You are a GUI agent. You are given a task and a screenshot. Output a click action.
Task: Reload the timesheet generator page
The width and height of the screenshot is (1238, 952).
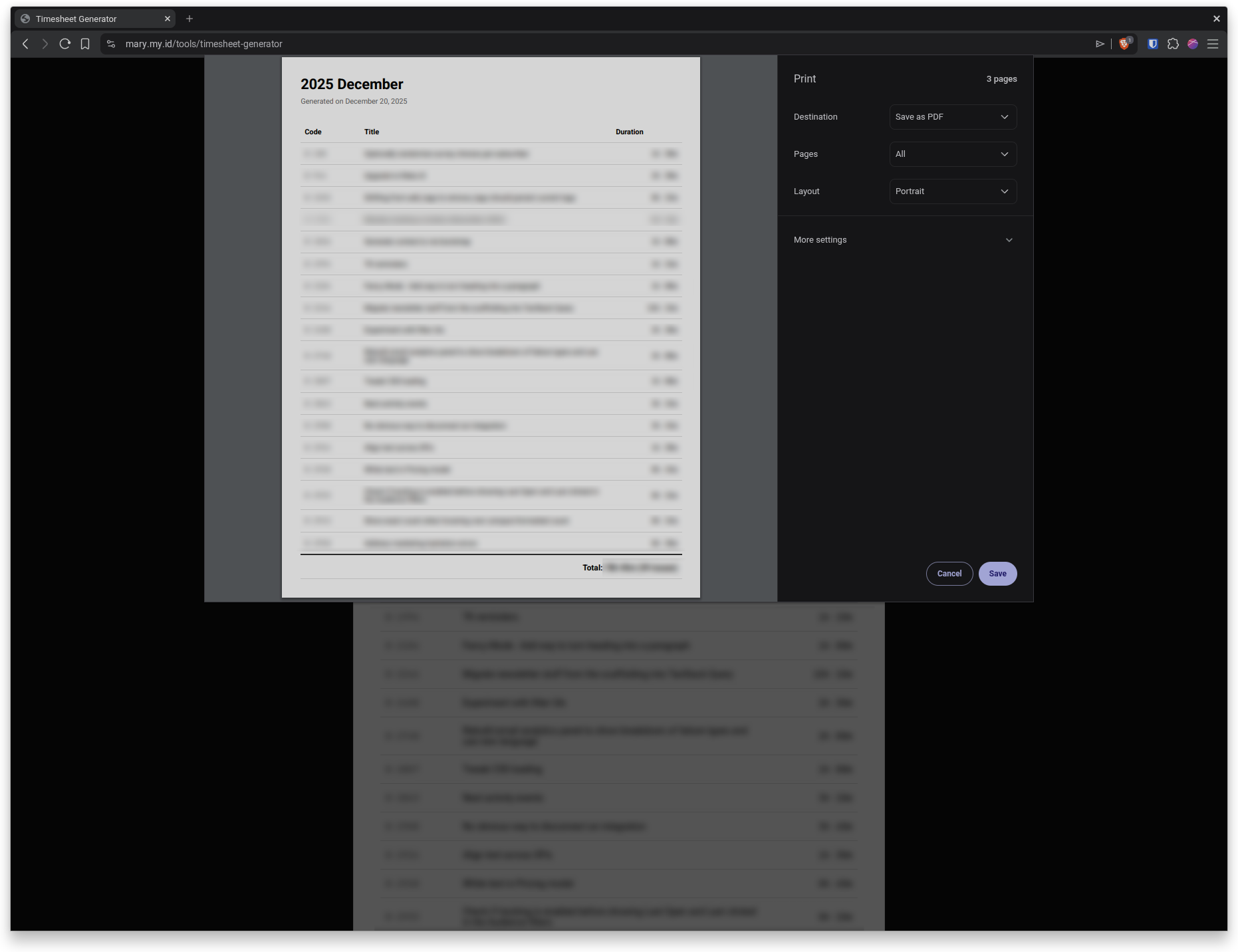click(64, 44)
